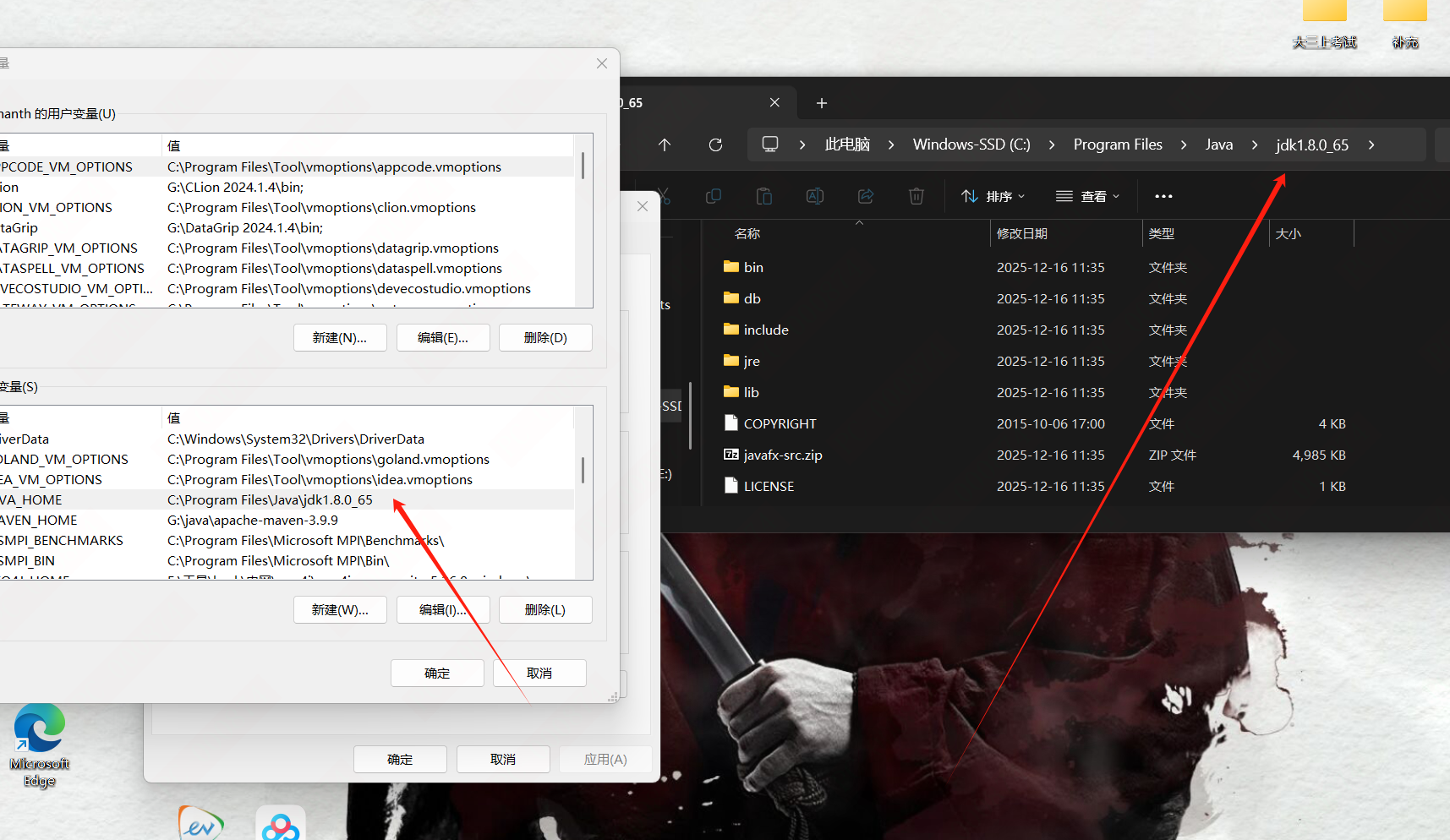This screenshot has height=840, width=1450.
Task: Click 删除(L) for system variables
Action: (545, 609)
